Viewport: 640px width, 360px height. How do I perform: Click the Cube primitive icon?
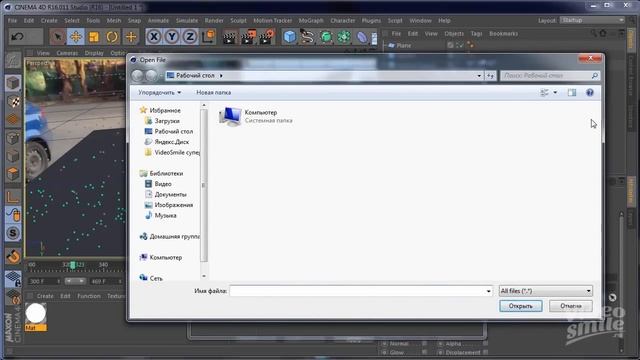289,37
